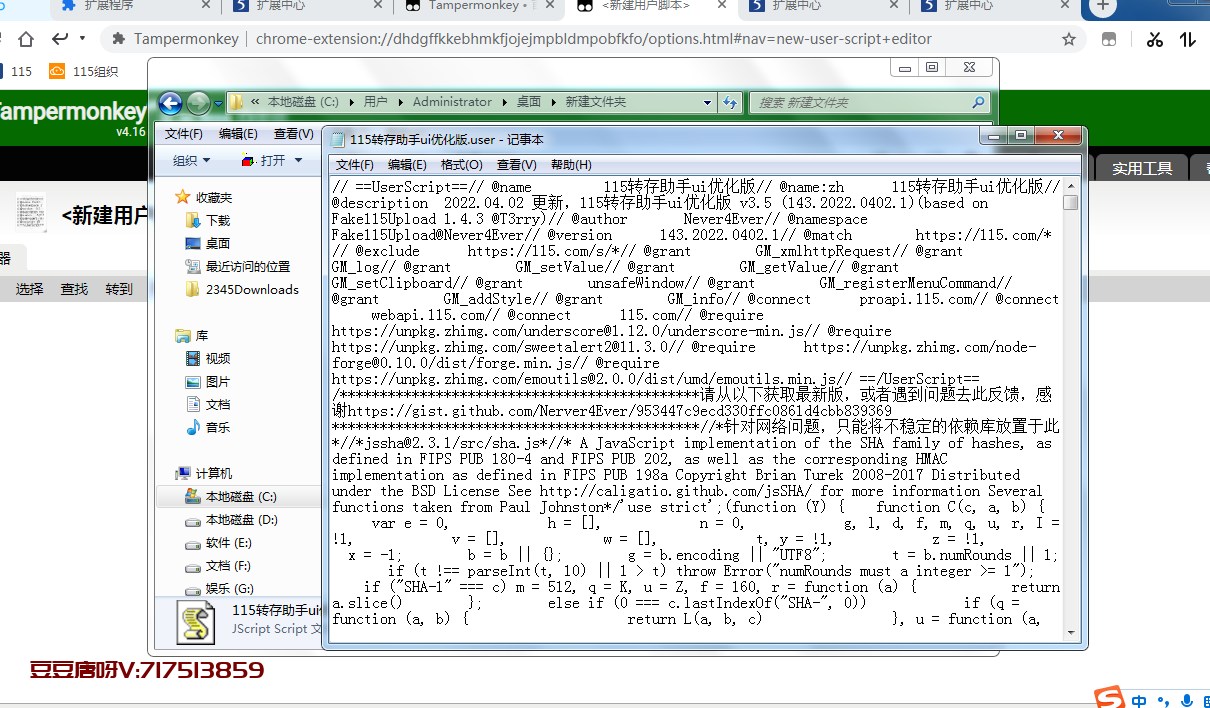Click the scissors extension icon in browser toolbar

click(1155, 39)
